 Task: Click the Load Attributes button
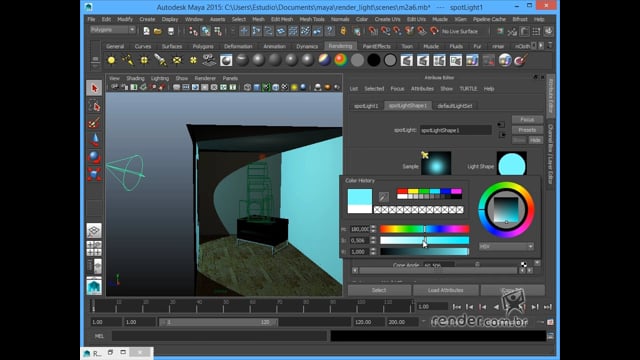tap(446, 290)
